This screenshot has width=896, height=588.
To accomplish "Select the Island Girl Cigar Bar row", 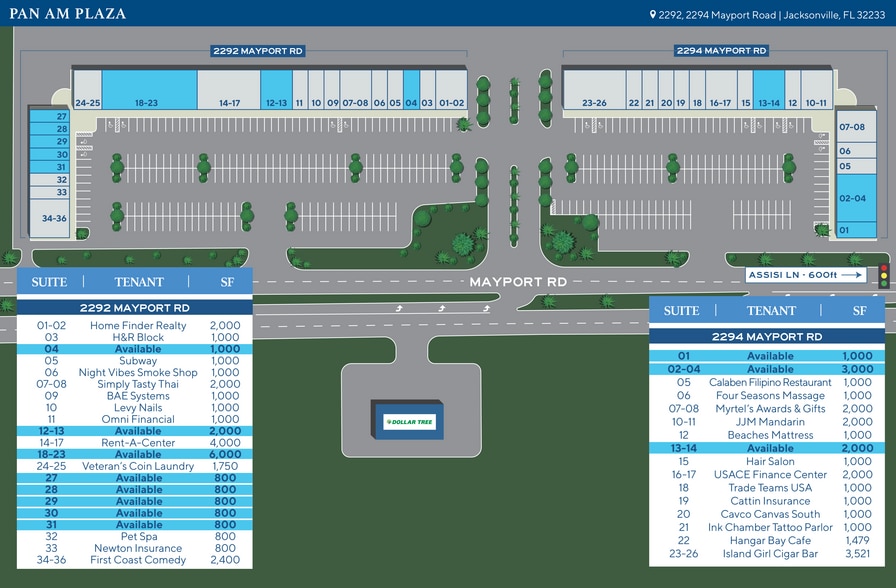I will coord(767,553).
